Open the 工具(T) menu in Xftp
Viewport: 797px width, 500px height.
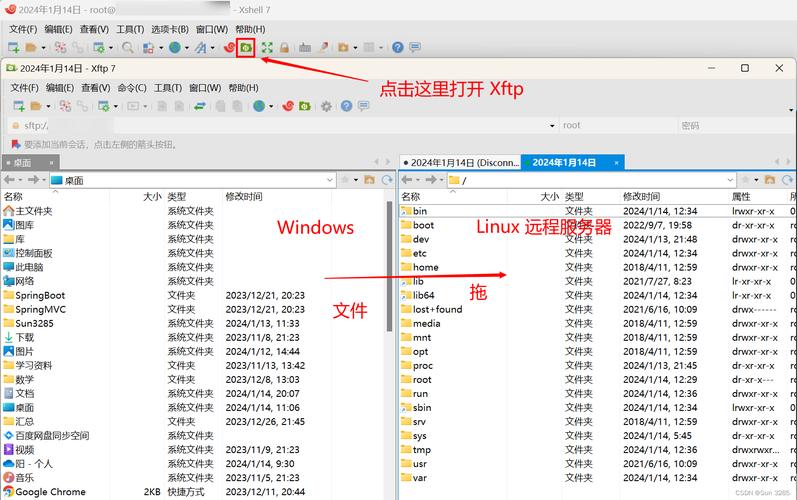pos(168,88)
